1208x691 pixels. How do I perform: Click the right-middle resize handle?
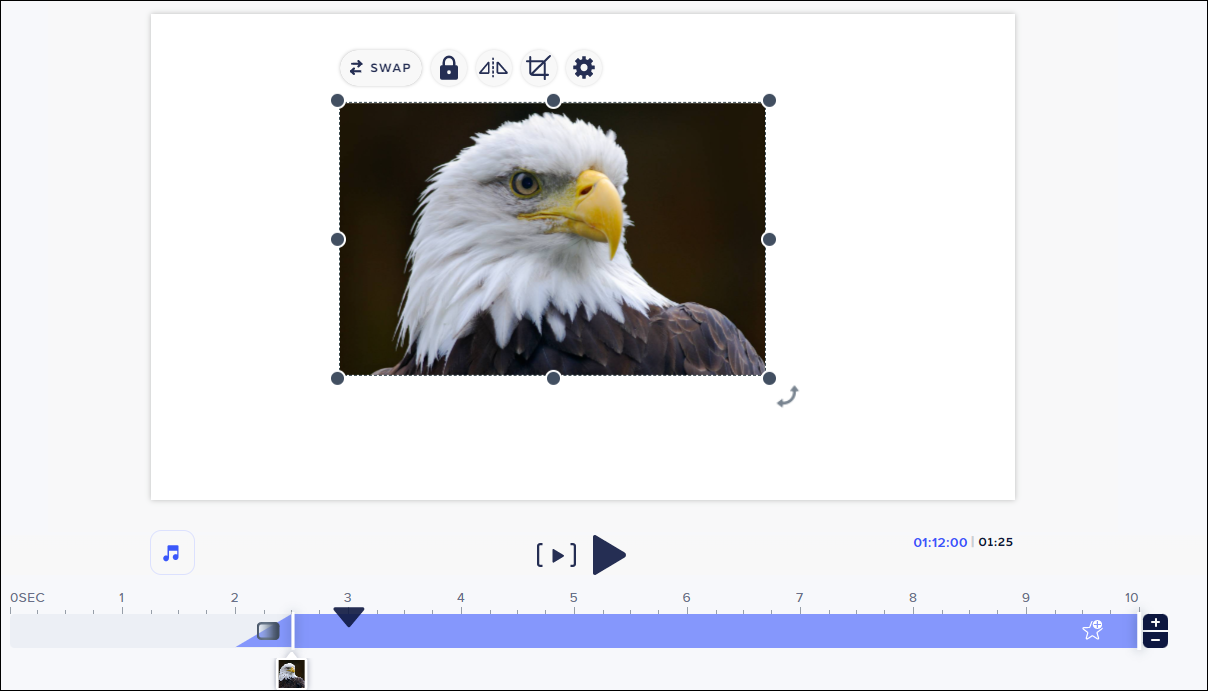click(769, 239)
